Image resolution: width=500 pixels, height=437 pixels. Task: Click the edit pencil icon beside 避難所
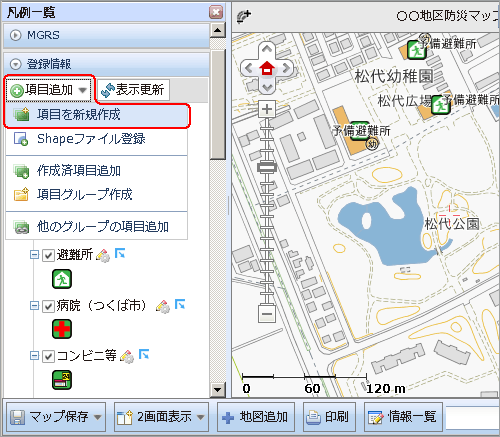(x=103, y=255)
